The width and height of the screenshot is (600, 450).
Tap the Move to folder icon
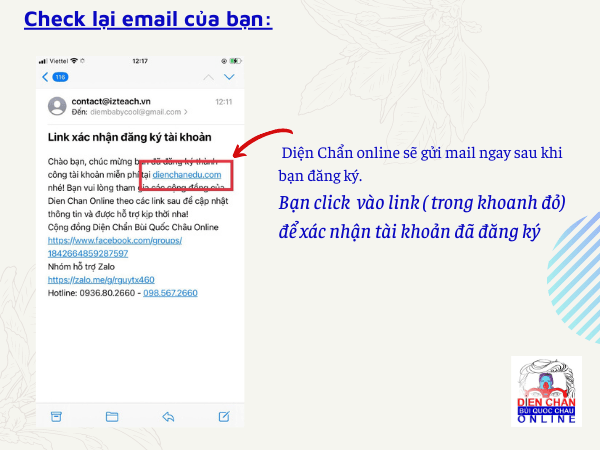112,416
